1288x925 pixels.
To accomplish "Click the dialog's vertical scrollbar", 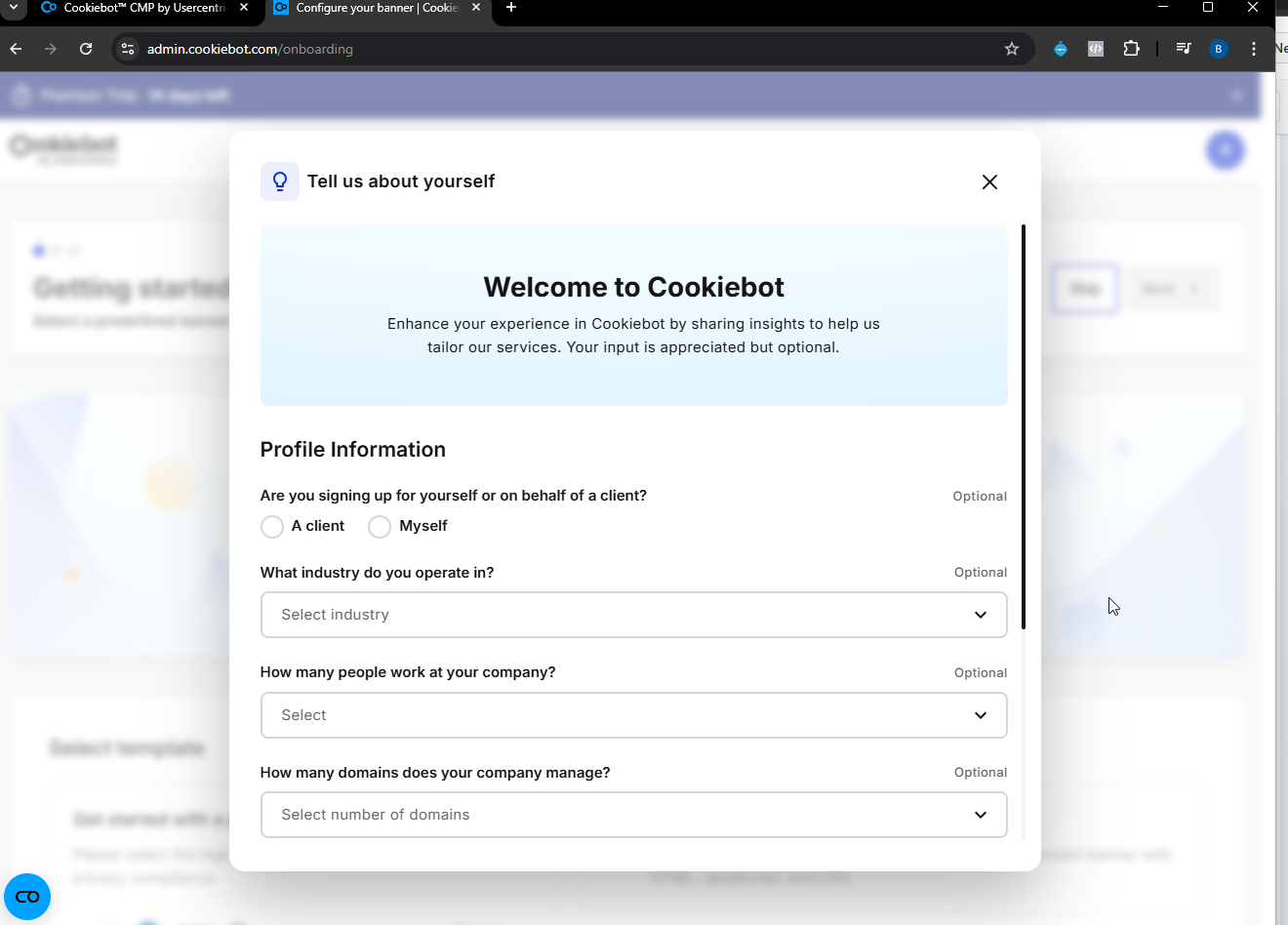I will point(1024,427).
